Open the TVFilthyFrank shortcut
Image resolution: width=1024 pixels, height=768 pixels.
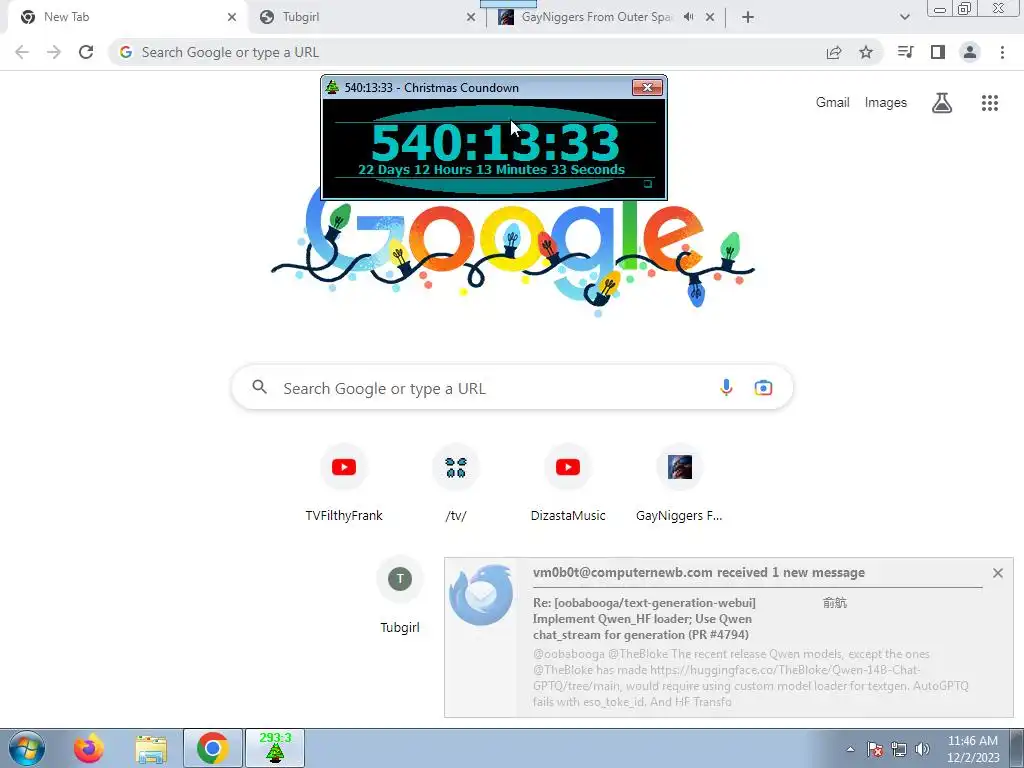[x=344, y=483]
